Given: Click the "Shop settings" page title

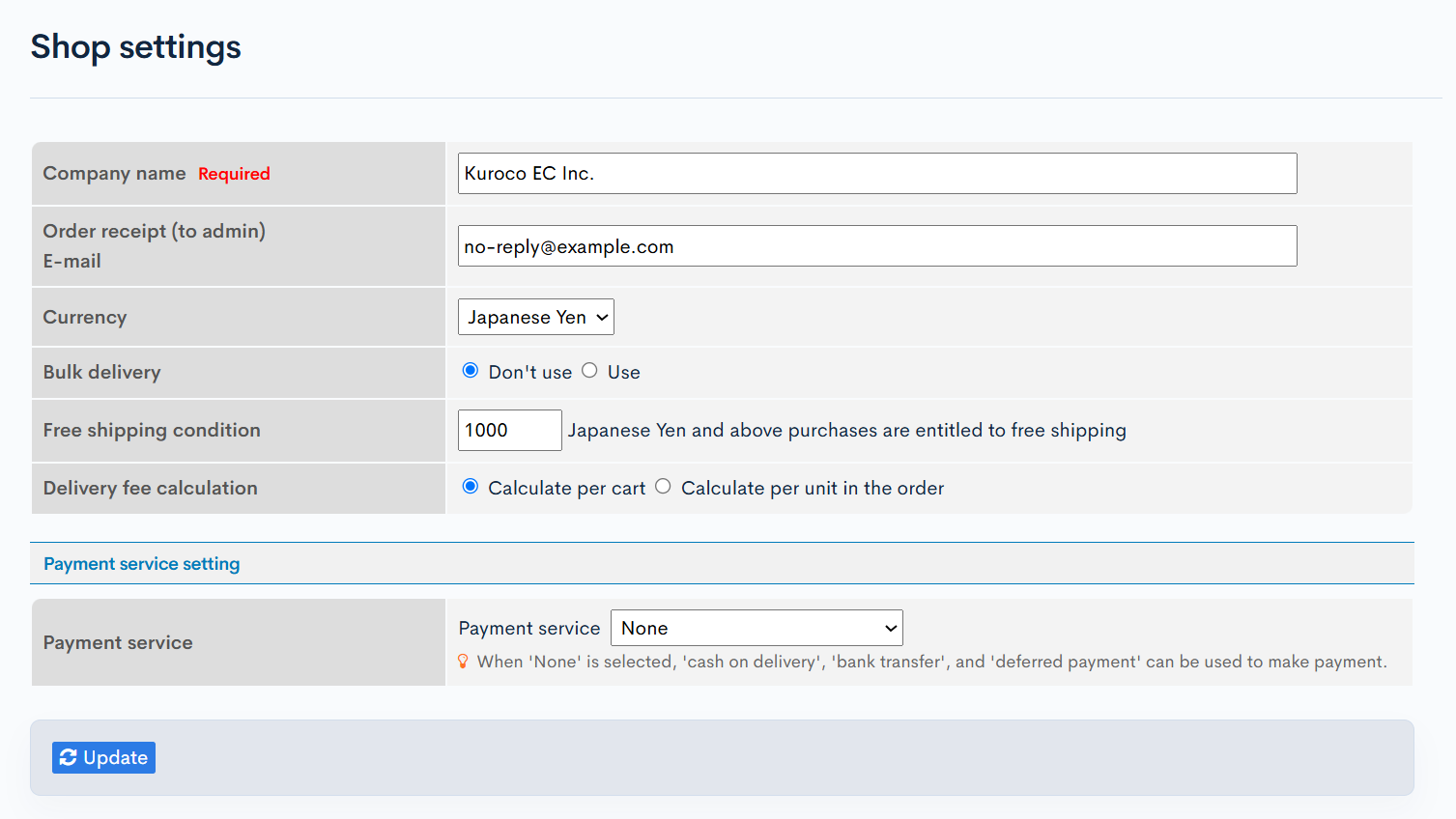Looking at the screenshot, I should tap(136, 47).
